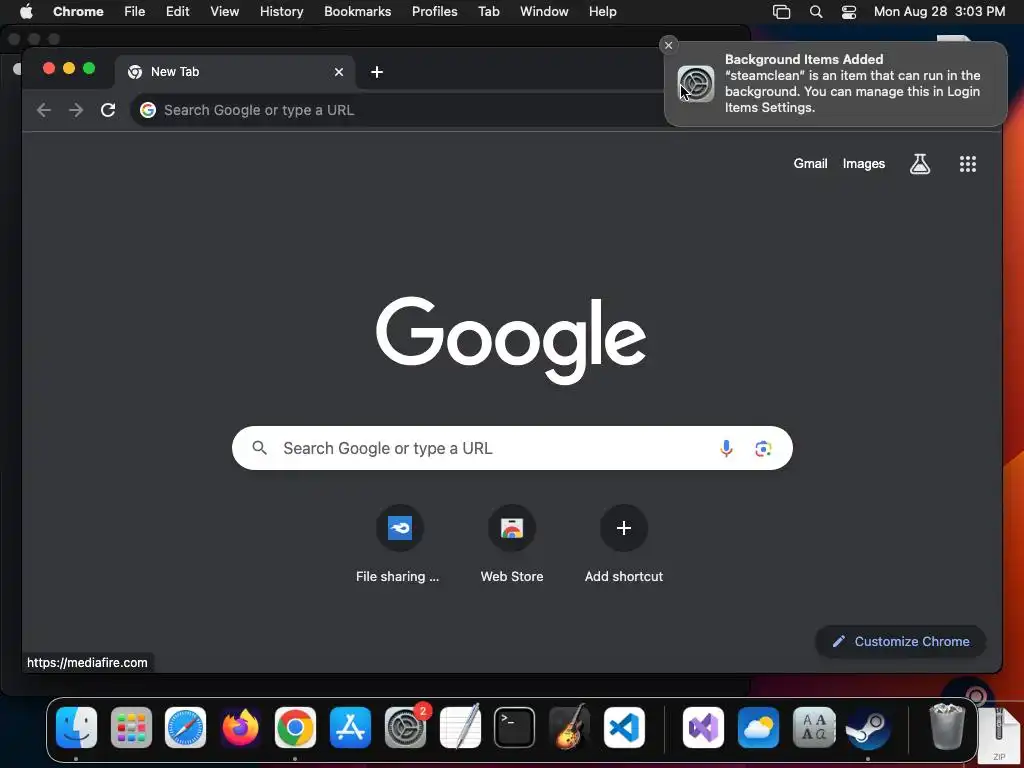Open System Settings from the Dock
This screenshot has width=1024, height=768.
pos(405,728)
